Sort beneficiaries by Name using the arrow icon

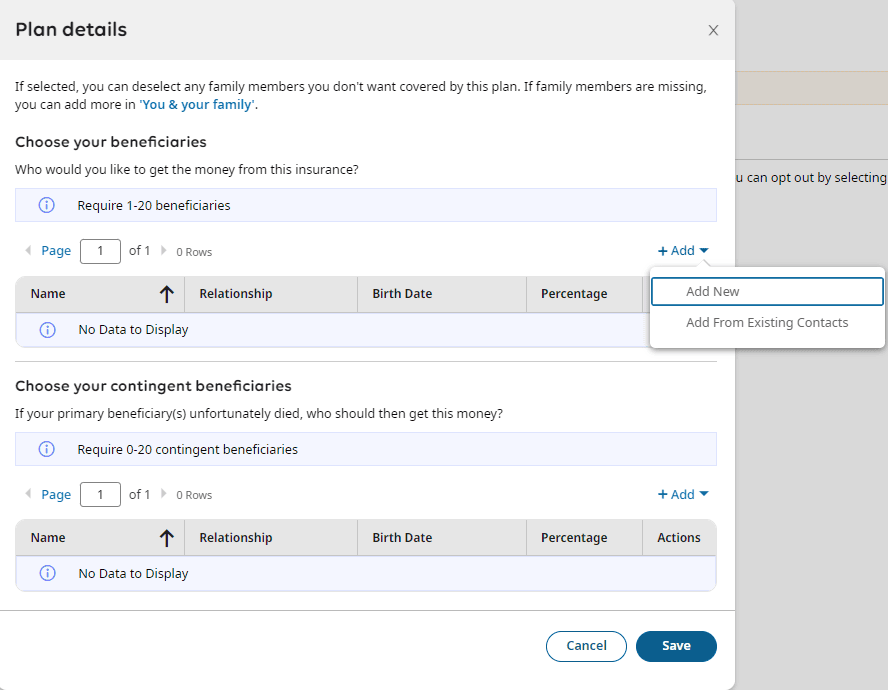[166, 294]
